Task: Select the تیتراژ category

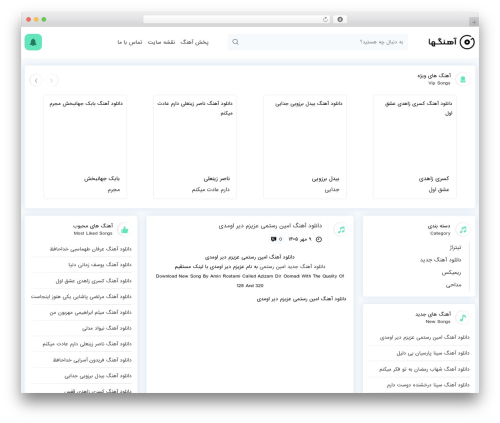Action: point(455,247)
